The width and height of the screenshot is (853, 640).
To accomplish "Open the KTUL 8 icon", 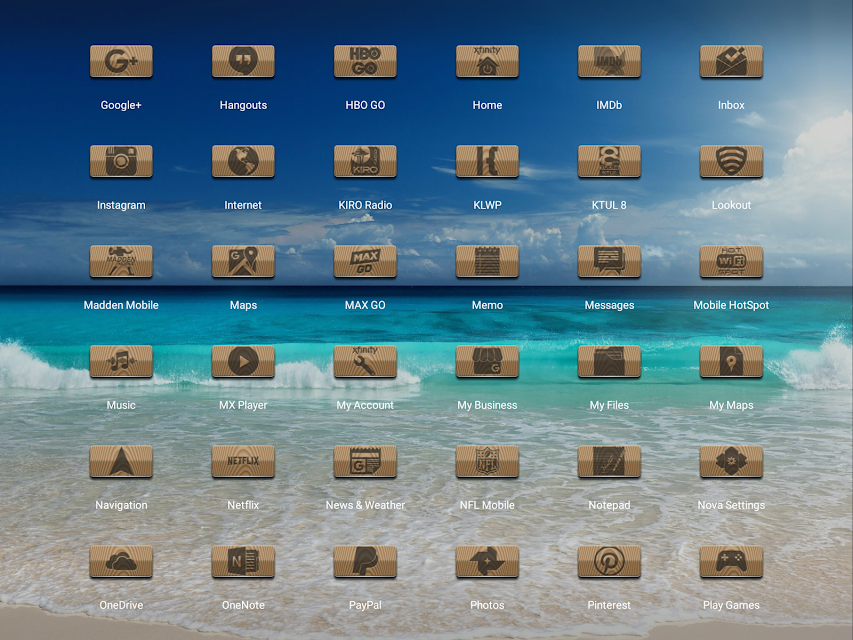I will [609, 161].
